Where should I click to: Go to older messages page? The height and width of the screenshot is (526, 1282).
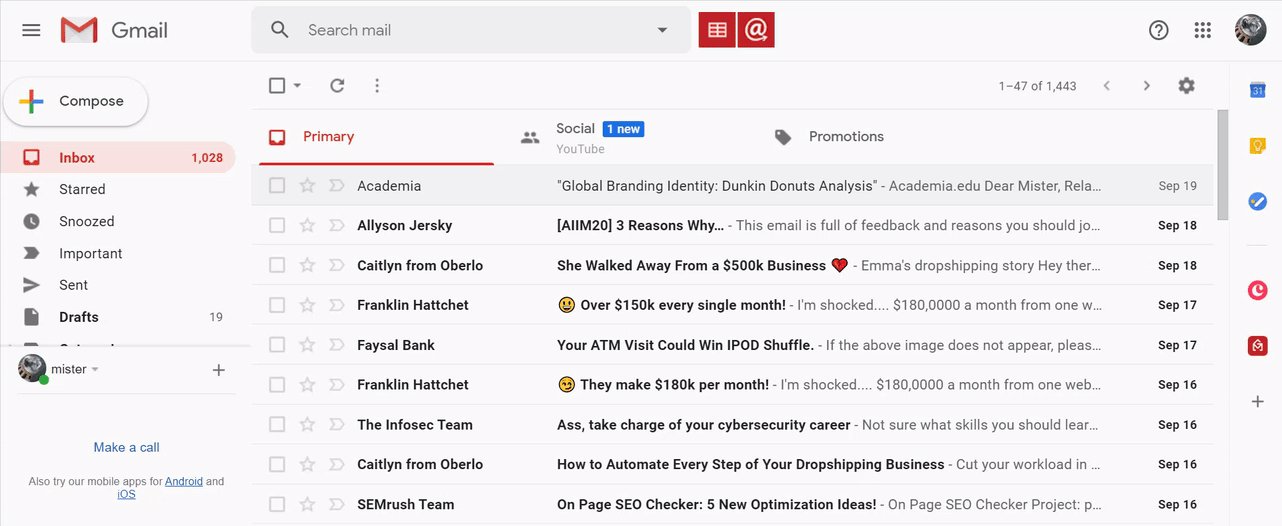(1147, 86)
